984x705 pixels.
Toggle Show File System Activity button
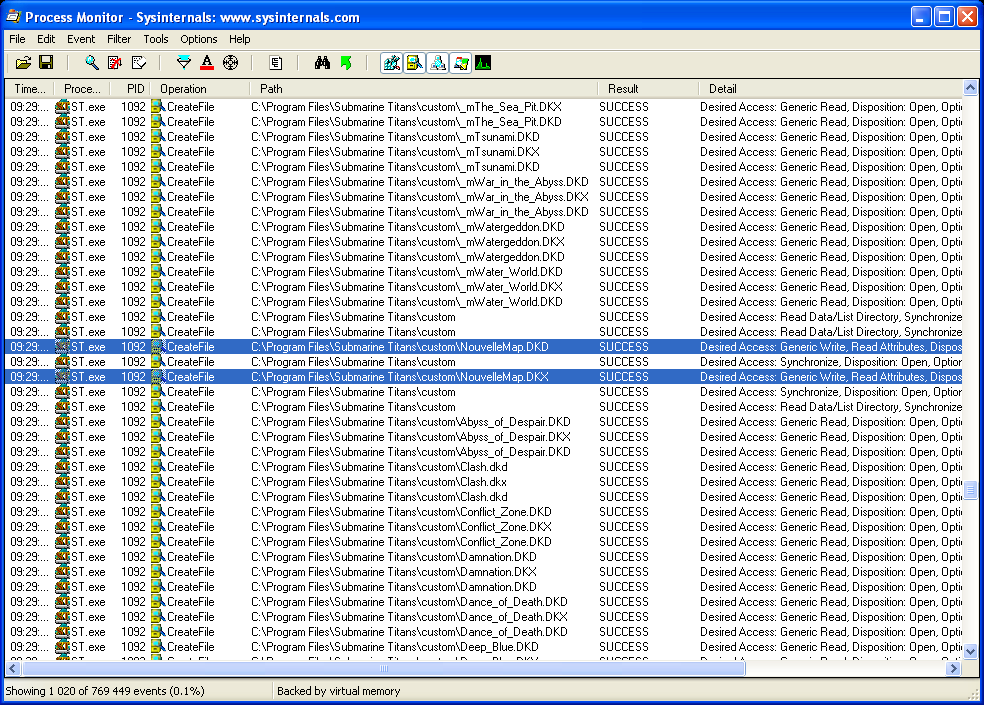[414, 63]
